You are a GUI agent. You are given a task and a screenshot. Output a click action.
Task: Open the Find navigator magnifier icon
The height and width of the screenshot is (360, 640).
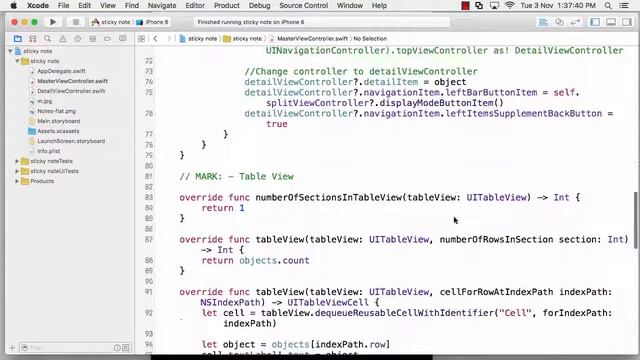pyautogui.click(x=47, y=39)
